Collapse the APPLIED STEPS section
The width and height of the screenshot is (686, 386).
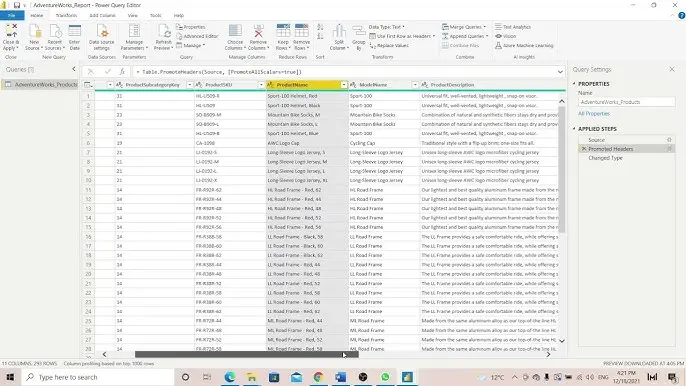574,129
